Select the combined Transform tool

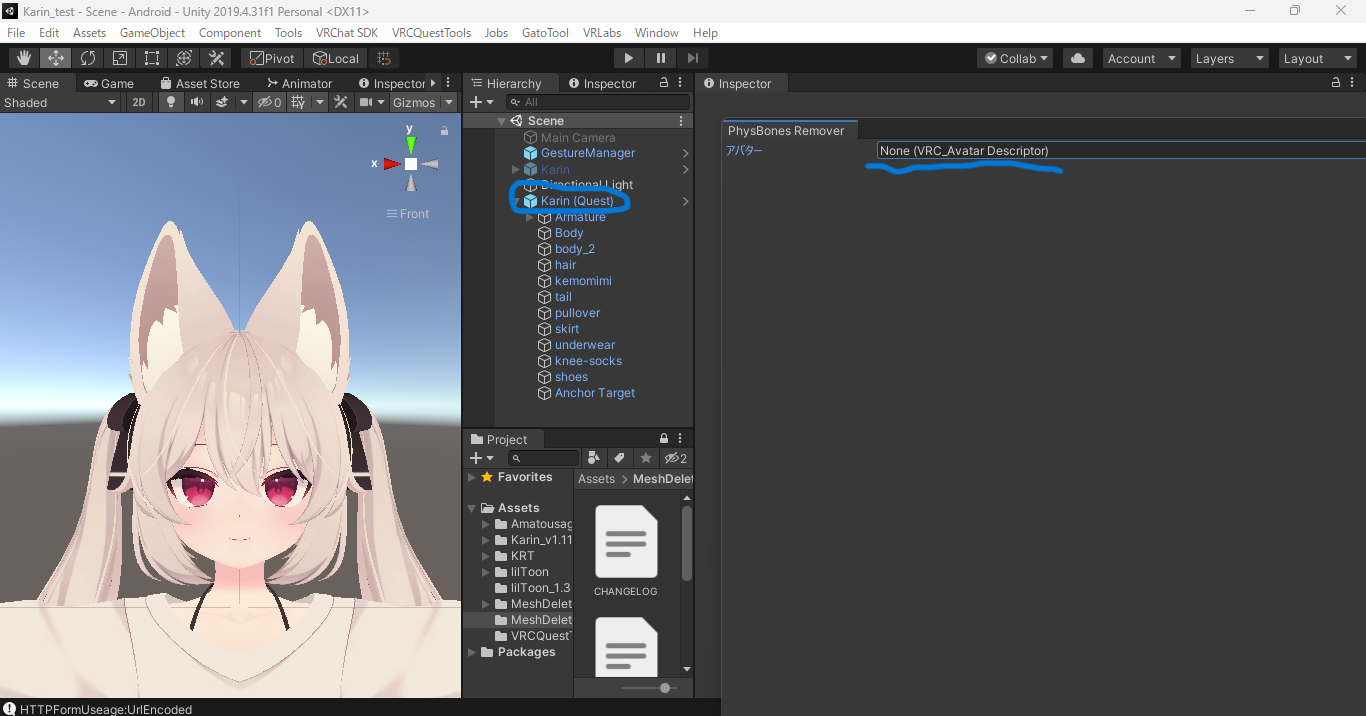184,58
